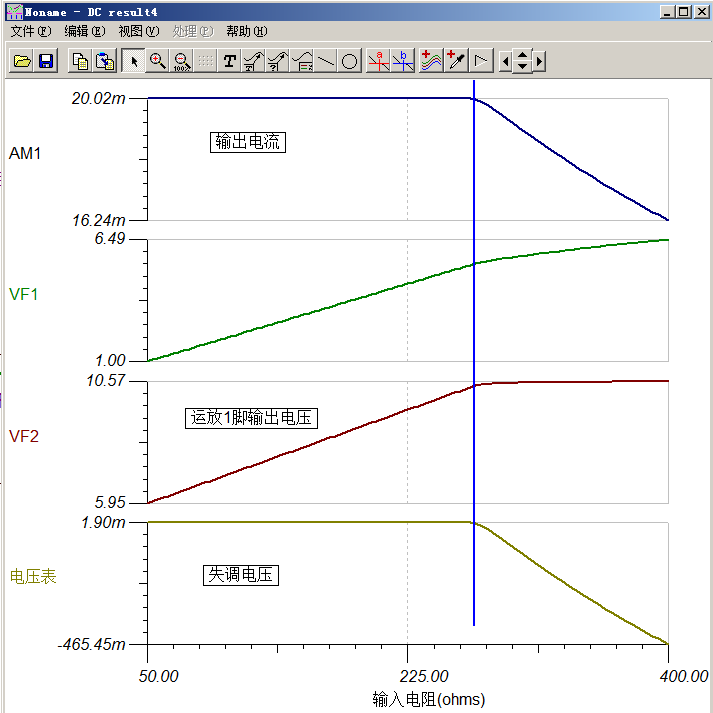
Task: Open the 编辑 (Edit) menu
Action: pyautogui.click(x=84, y=31)
